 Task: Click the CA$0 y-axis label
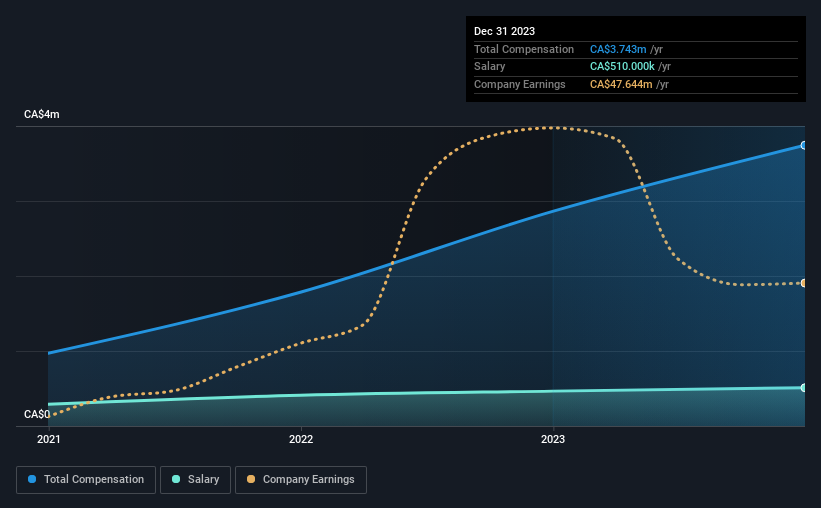click(37, 414)
